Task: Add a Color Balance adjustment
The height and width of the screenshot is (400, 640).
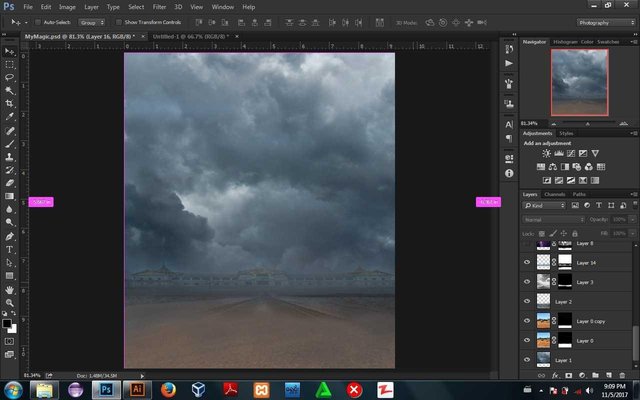Action: pyautogui.click(x=553, y=167)
